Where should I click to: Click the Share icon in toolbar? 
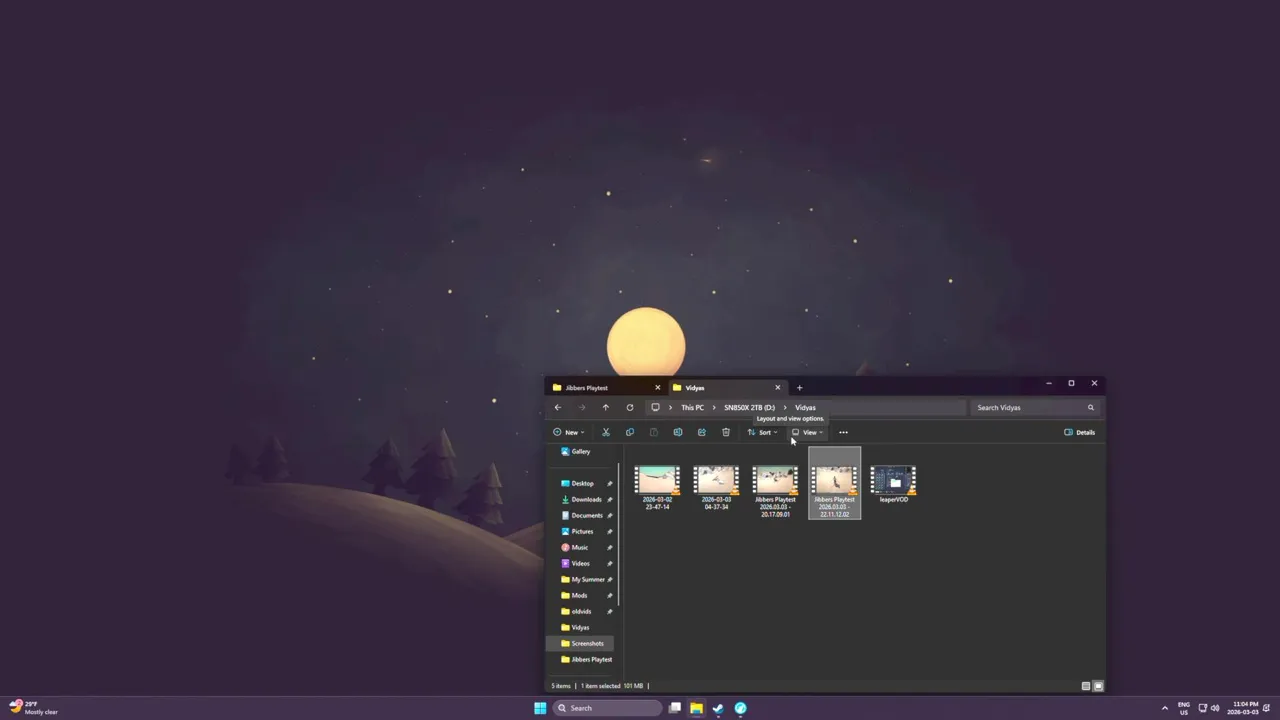point(701,432)
